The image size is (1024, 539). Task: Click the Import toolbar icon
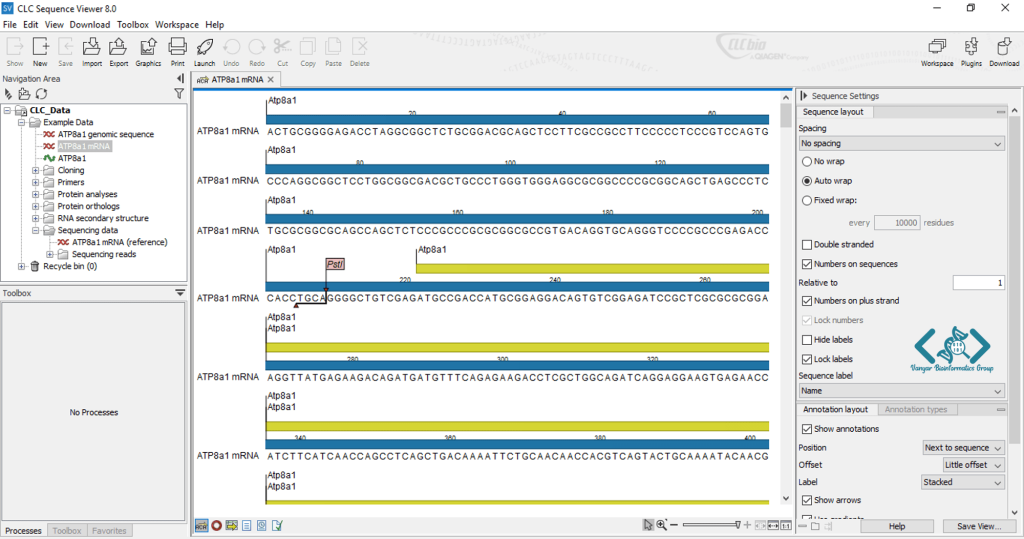click(x=91, y=52)
